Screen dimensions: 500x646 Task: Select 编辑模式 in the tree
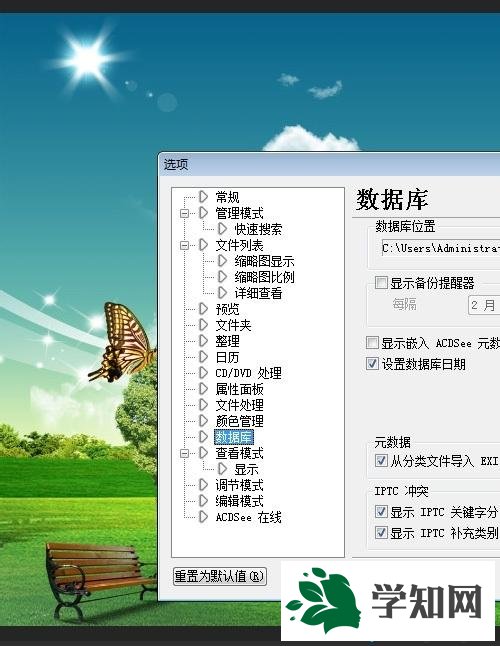tap(239, 501)
